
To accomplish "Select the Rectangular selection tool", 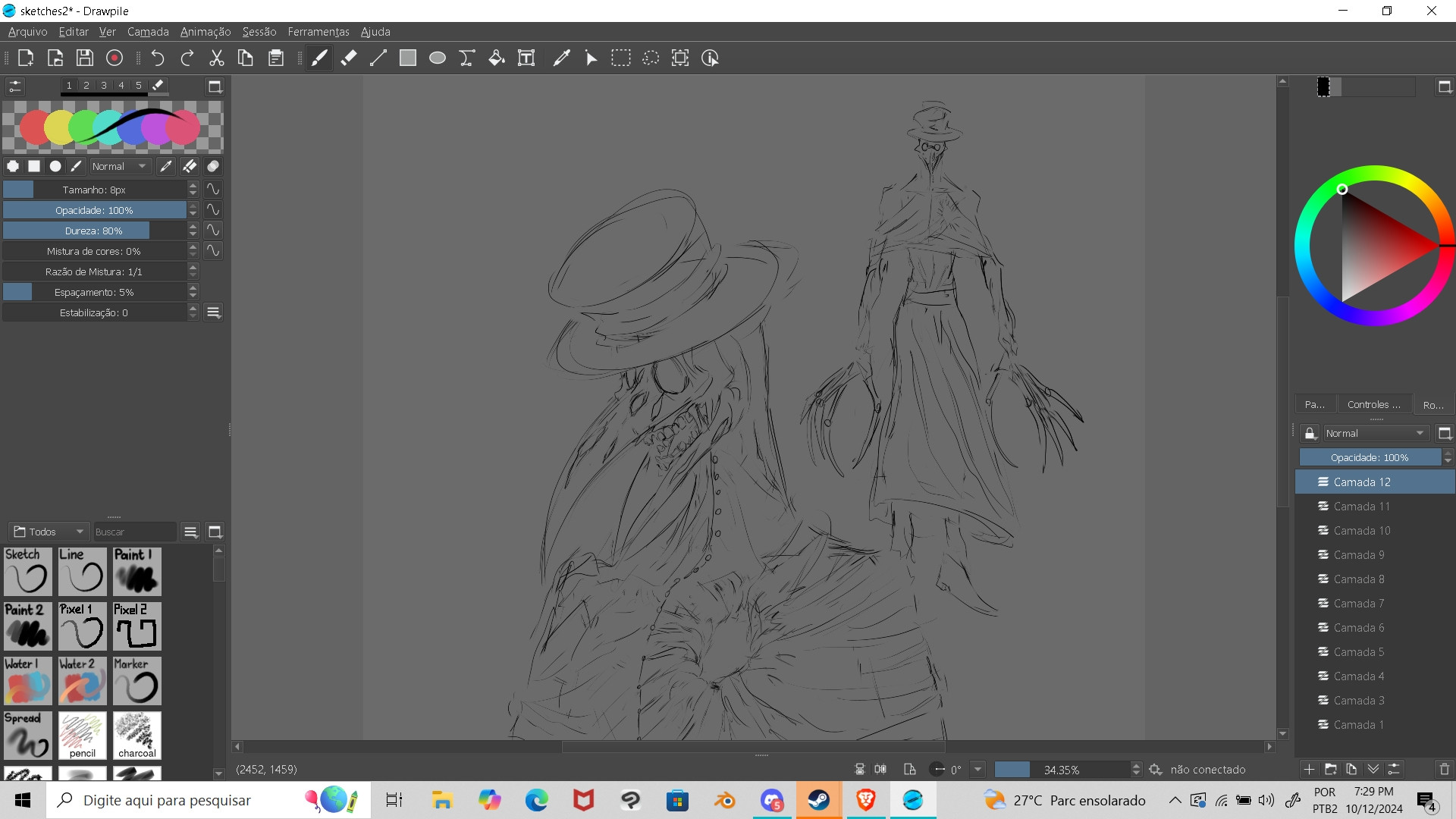I will click(x=621, y=58).
